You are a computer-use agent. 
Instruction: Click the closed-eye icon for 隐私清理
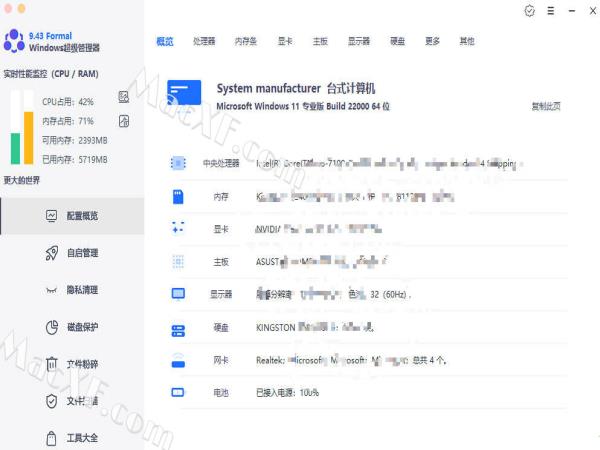51,290
